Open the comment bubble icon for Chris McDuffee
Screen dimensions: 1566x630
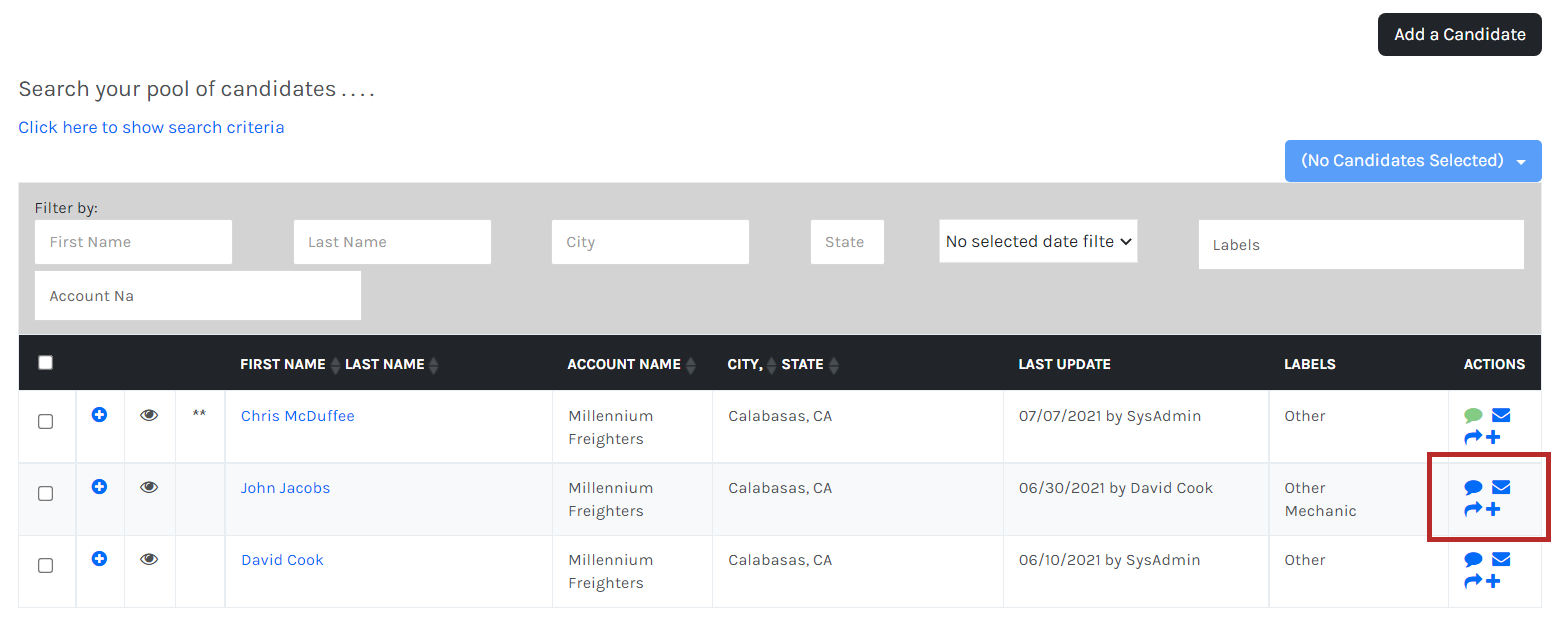[1473, 416]
